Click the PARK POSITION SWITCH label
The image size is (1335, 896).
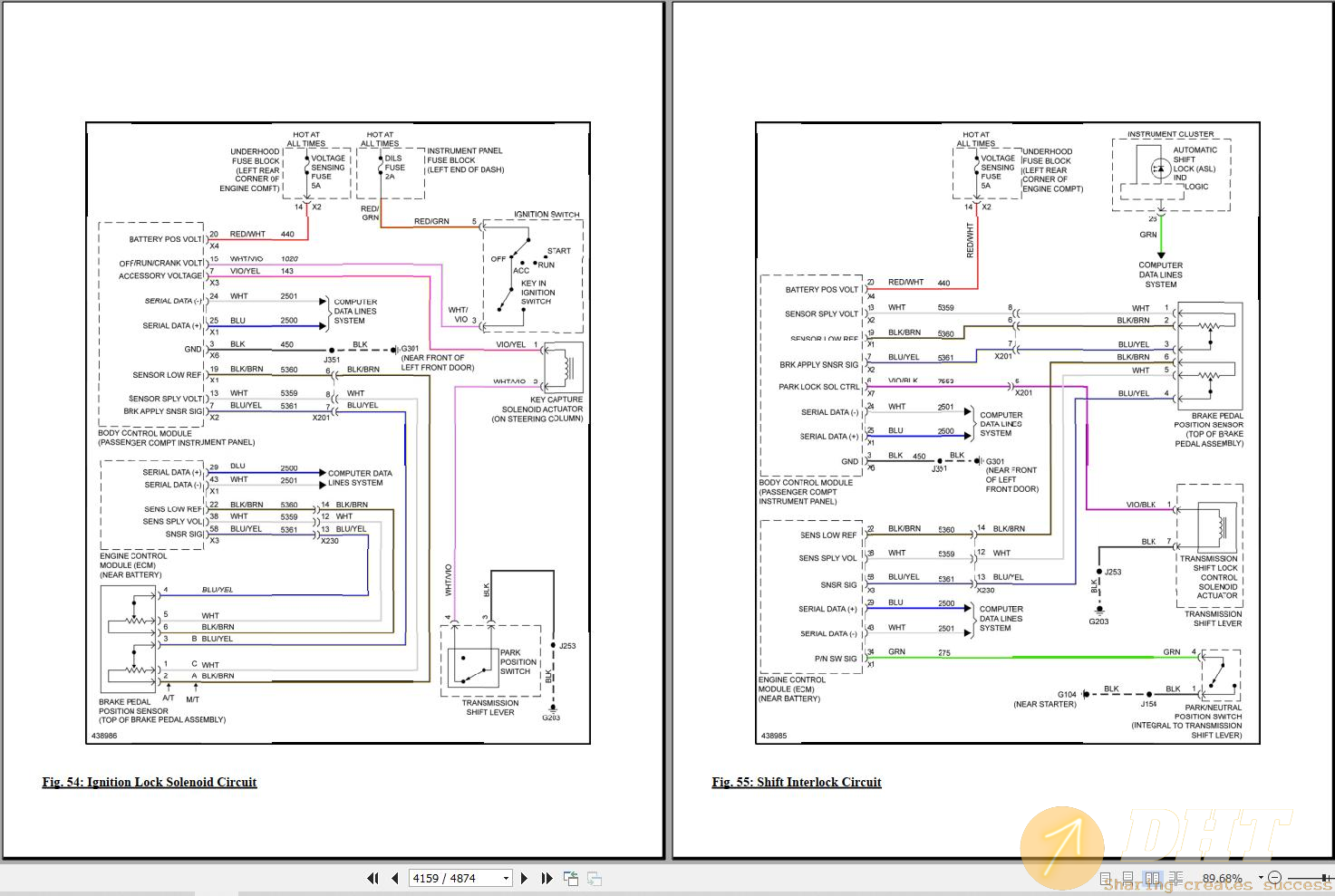coord(518,661)
